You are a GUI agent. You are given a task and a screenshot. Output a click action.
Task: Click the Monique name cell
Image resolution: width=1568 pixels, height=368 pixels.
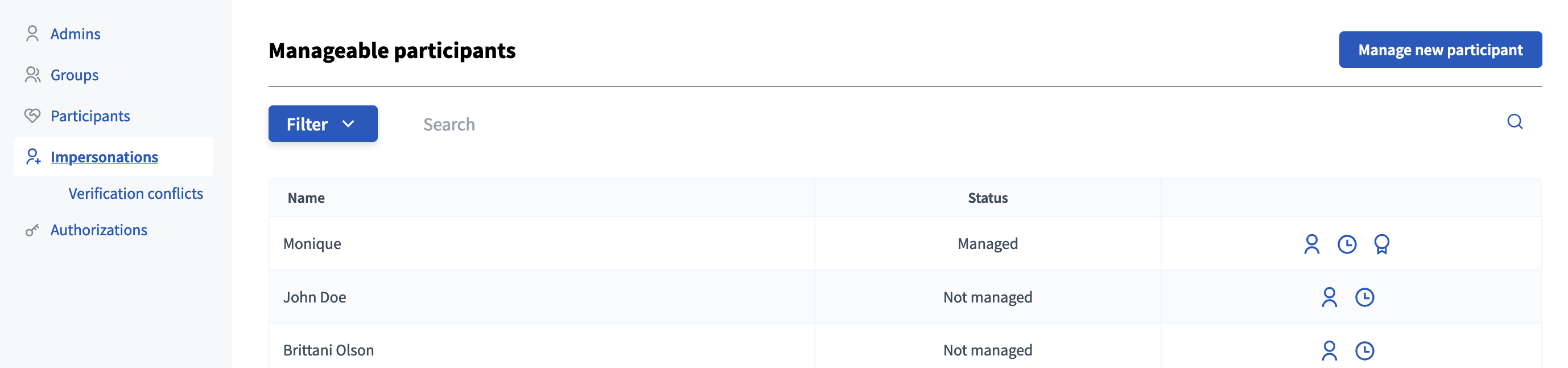pyautogui.click(x=312, y=244)
